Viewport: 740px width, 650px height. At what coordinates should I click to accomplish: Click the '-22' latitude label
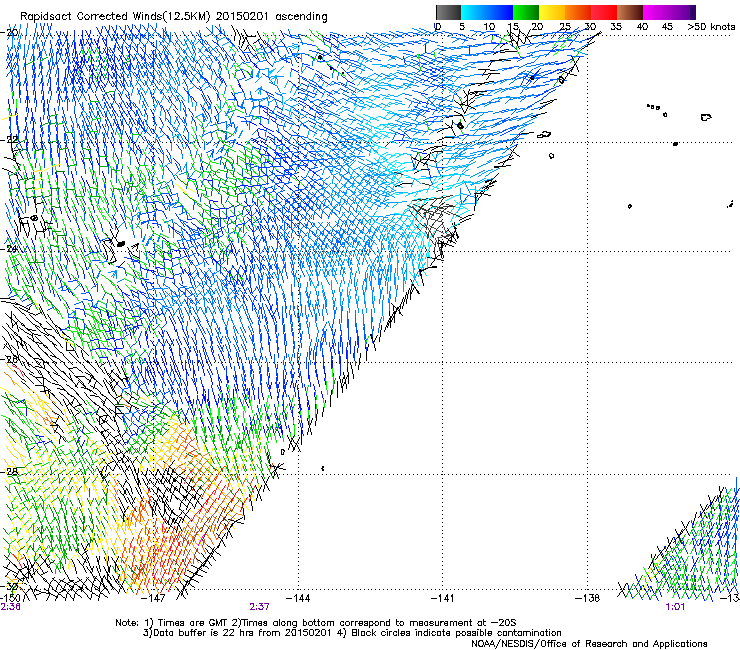click(x=9, y=140)
